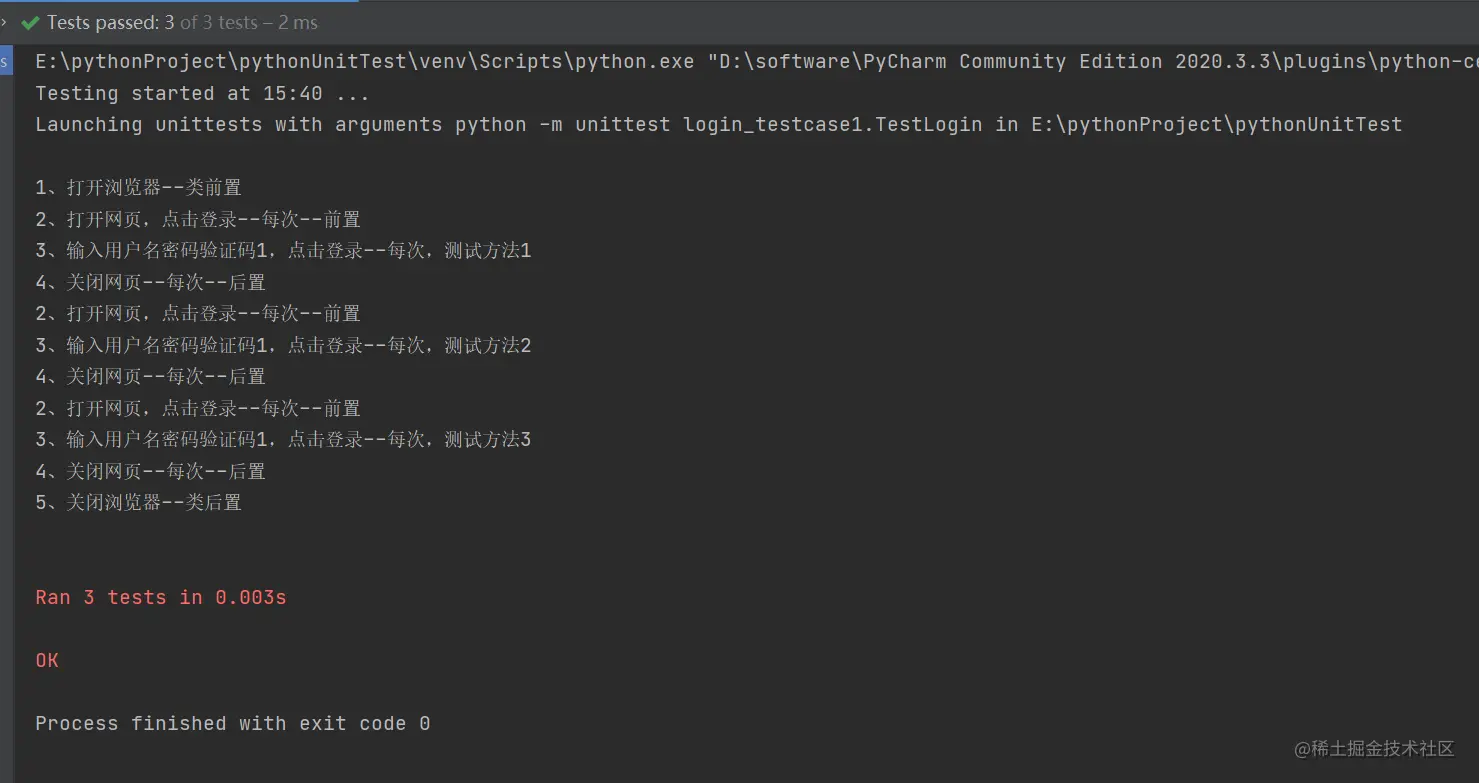Select the red "OK" result text
Screen dimensions: 1479x783
point(46,660)
